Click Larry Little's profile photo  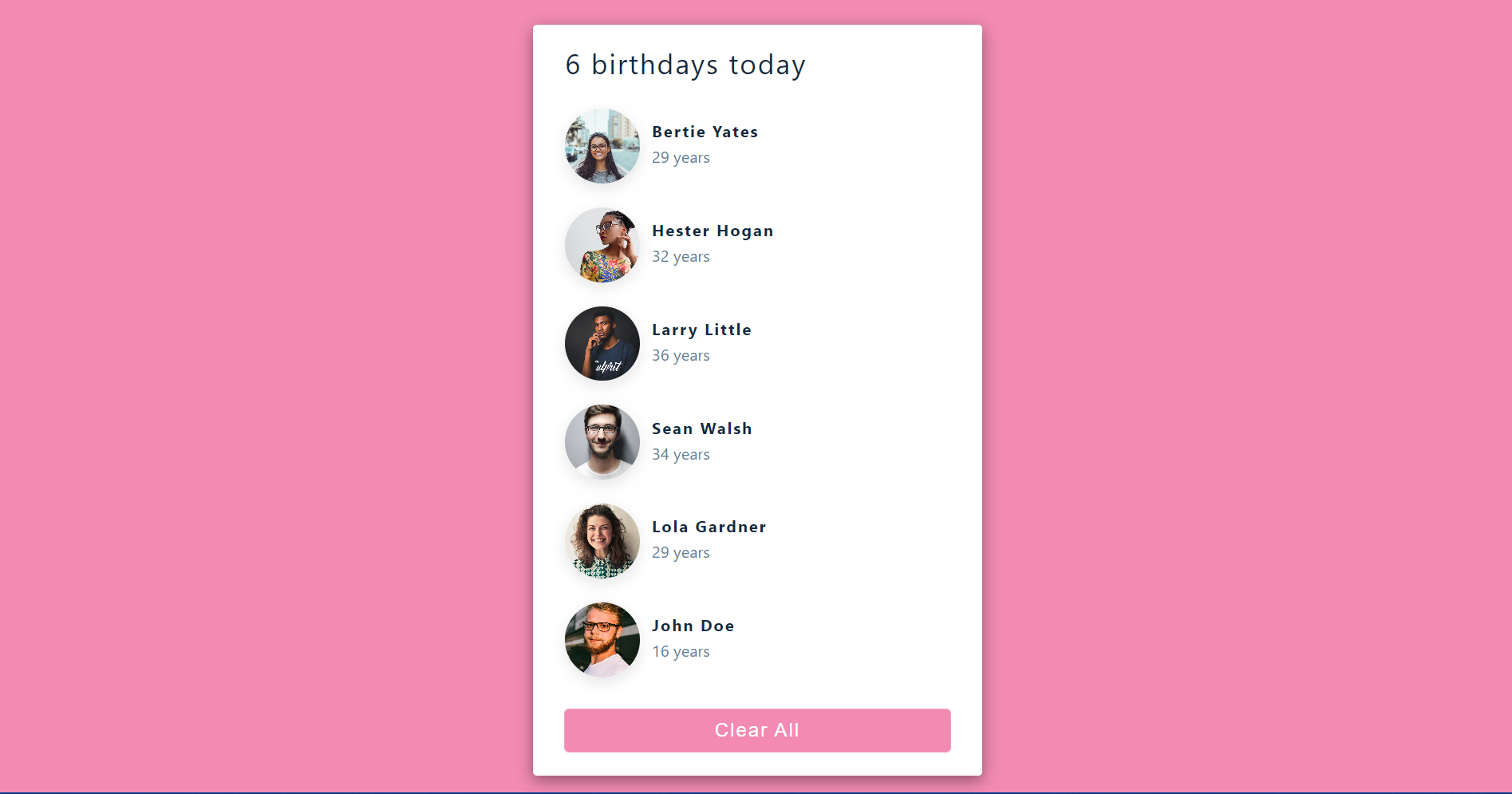coord(602,343)
